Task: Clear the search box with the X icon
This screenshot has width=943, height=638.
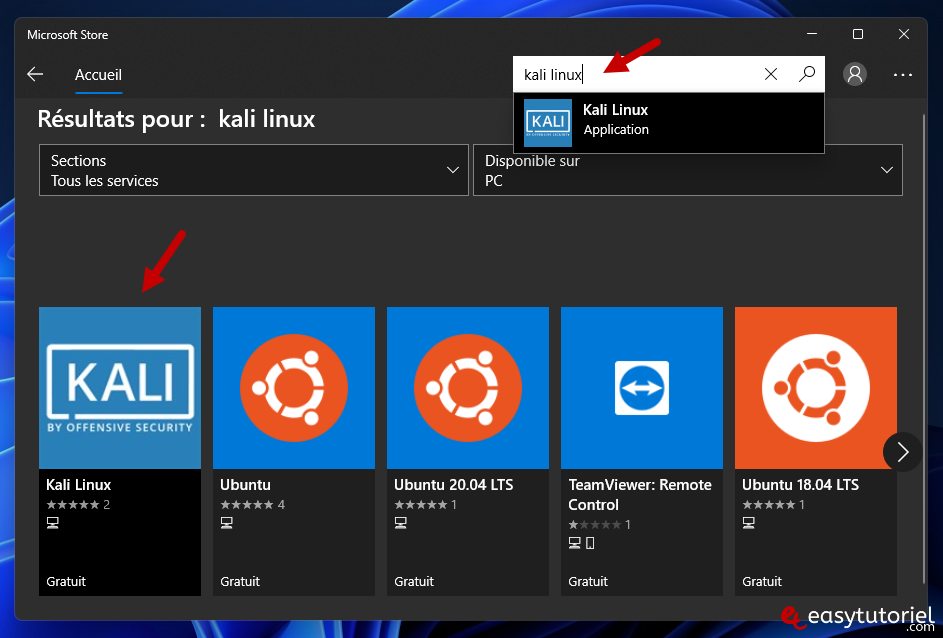Action: click(x=770, y=74)
